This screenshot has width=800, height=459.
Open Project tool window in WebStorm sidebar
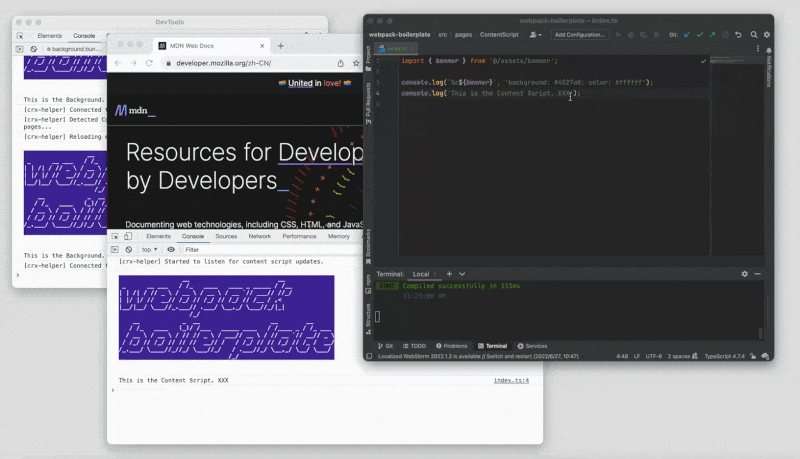(x=368, y=57)
